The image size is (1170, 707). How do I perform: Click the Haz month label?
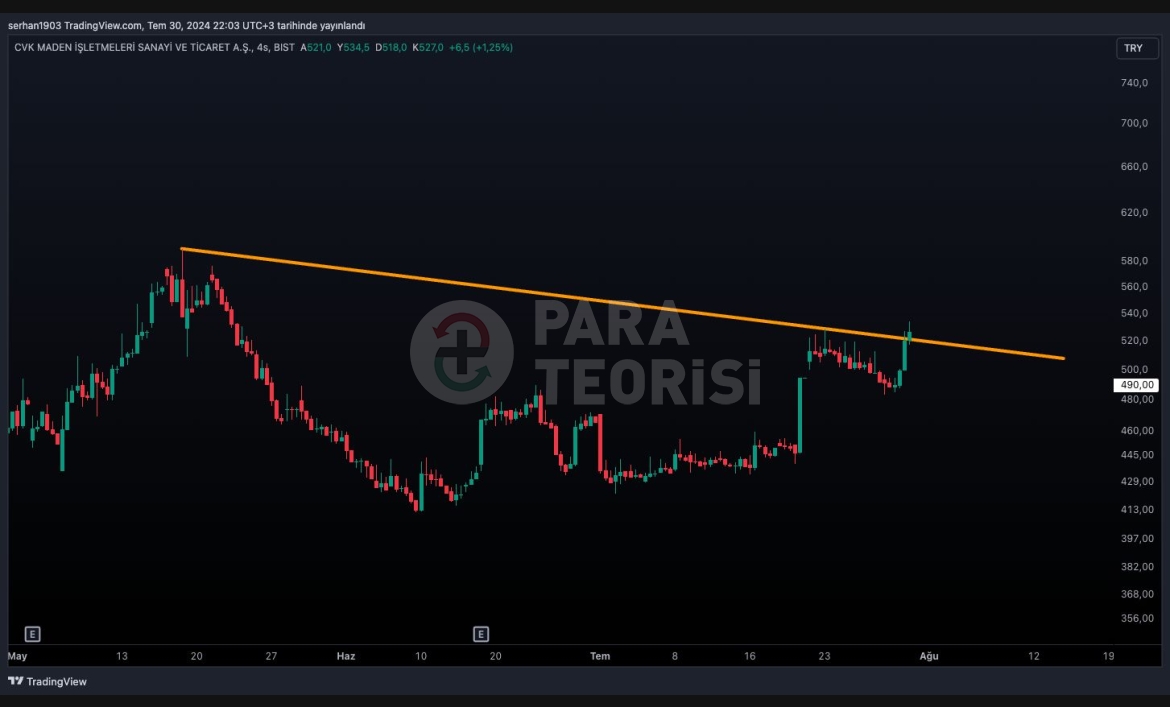[x=345, y=656]
